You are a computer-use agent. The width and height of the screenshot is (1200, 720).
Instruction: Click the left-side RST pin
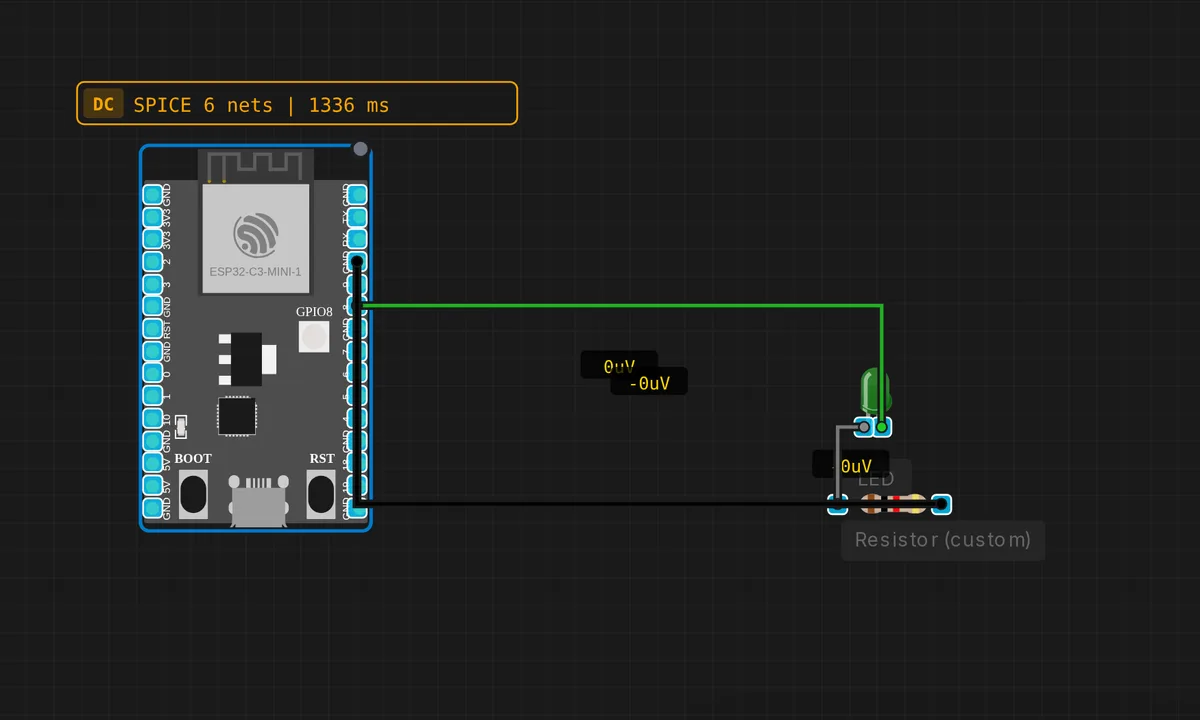coord(152,328)
